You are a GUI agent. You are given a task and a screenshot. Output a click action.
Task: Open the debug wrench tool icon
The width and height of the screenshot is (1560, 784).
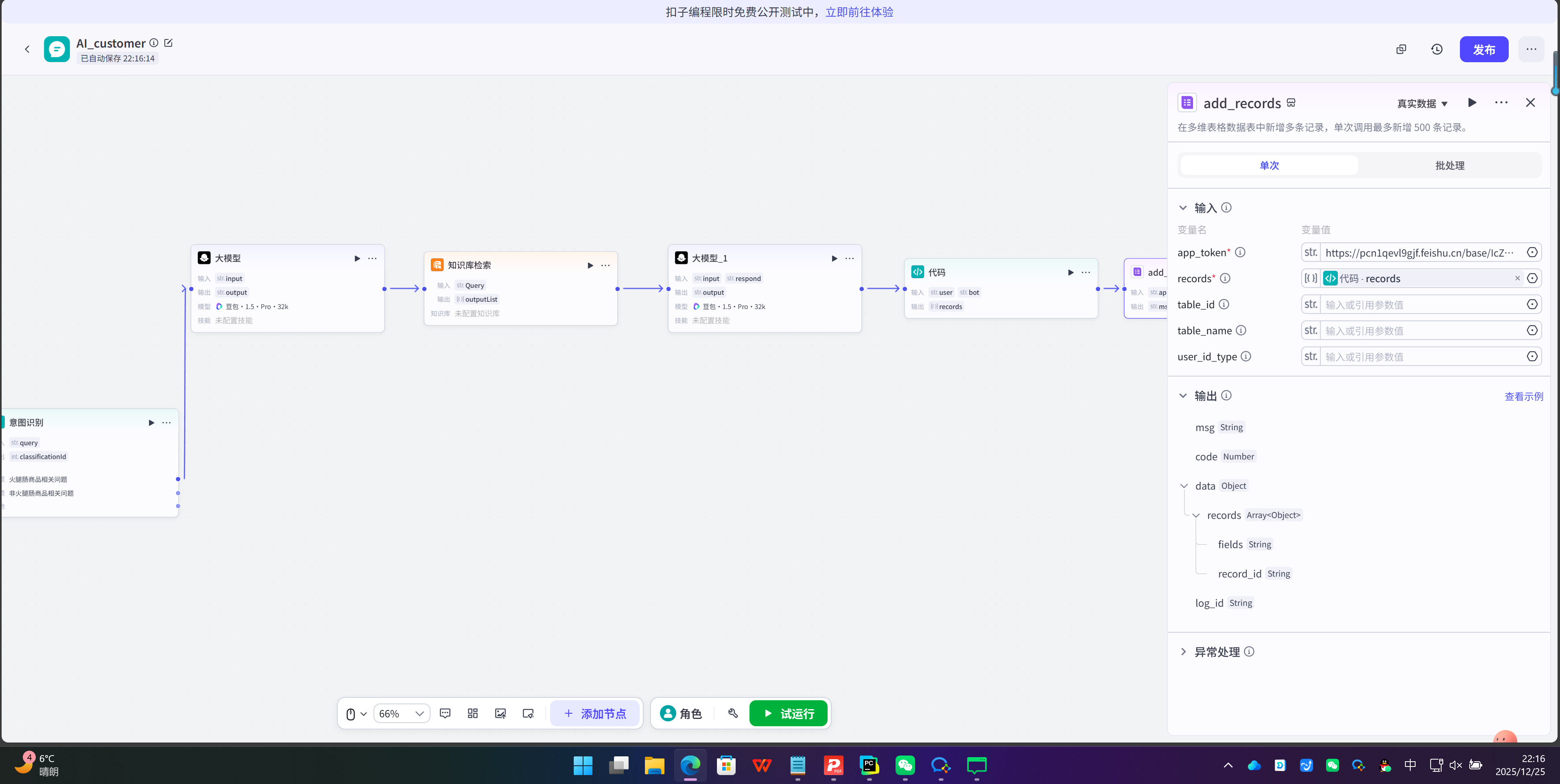(733, 713)
